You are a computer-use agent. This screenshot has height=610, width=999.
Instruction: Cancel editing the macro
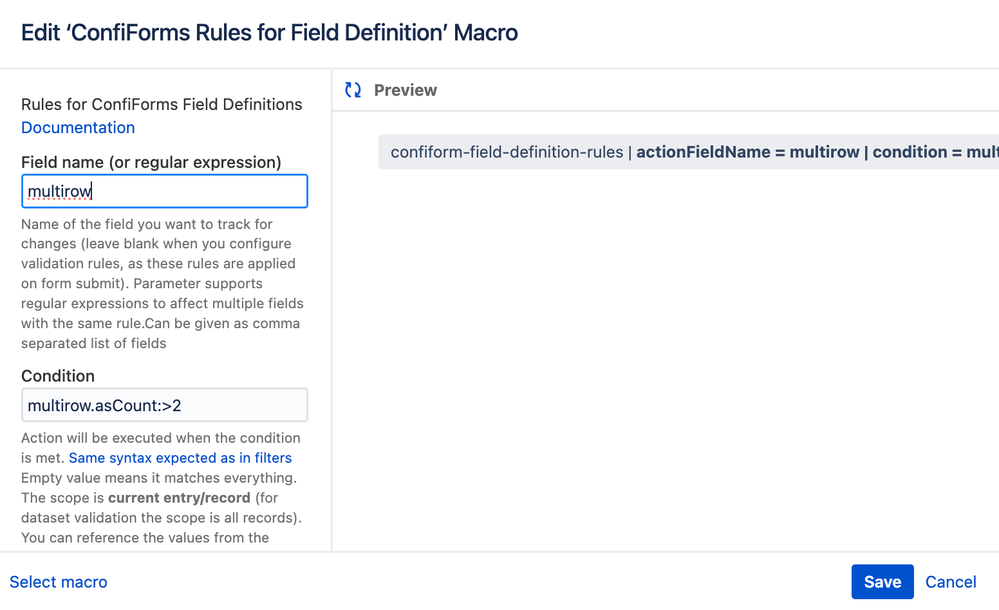[951, 582]
